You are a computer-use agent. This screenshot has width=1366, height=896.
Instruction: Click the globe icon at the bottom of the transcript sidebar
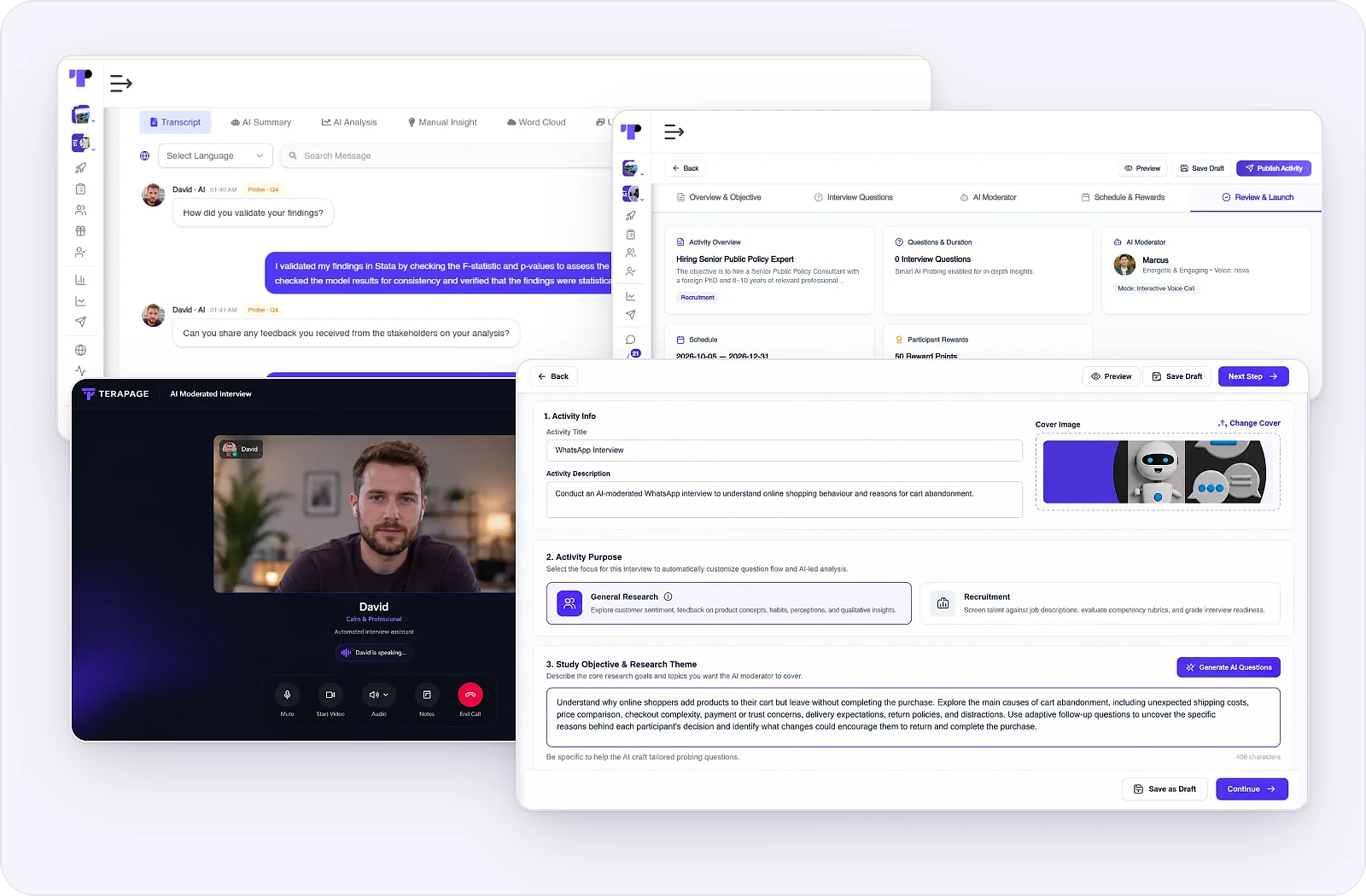point(80,350)
